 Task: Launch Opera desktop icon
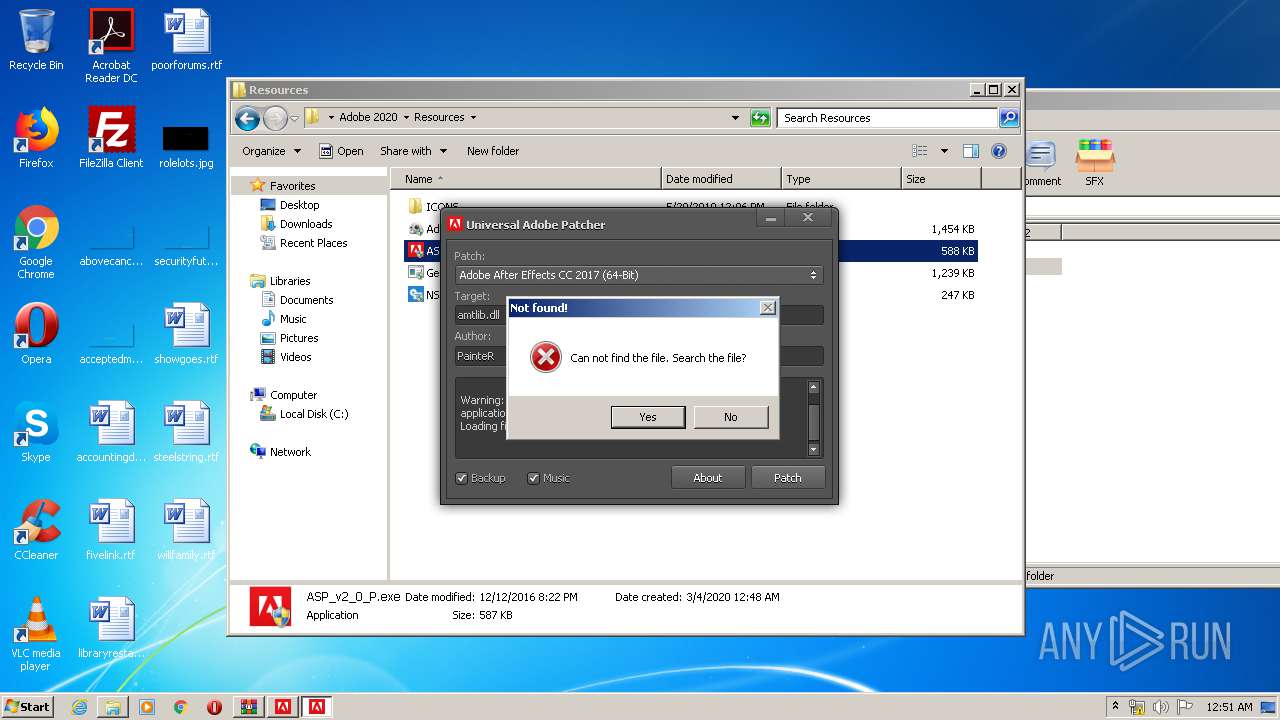[36, 334]
